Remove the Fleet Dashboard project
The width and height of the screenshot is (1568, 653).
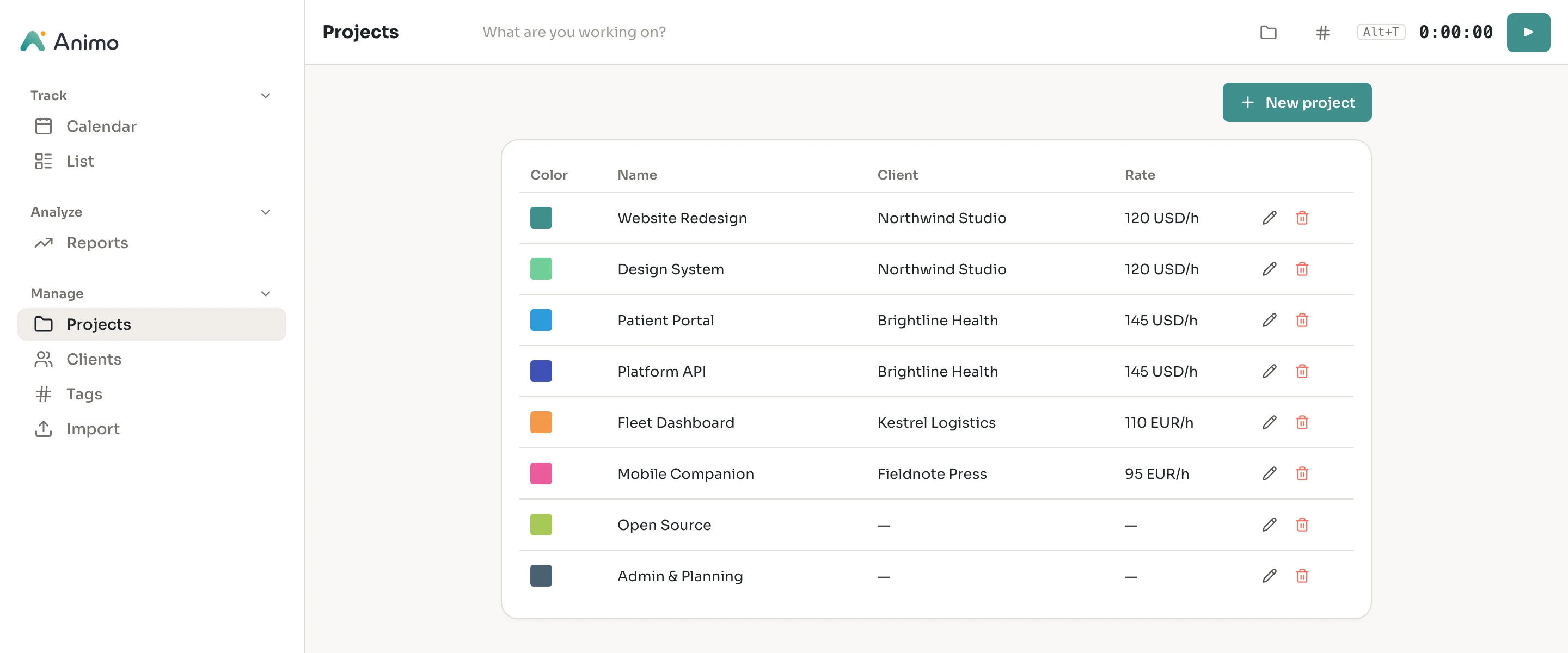coord(1302,422)
